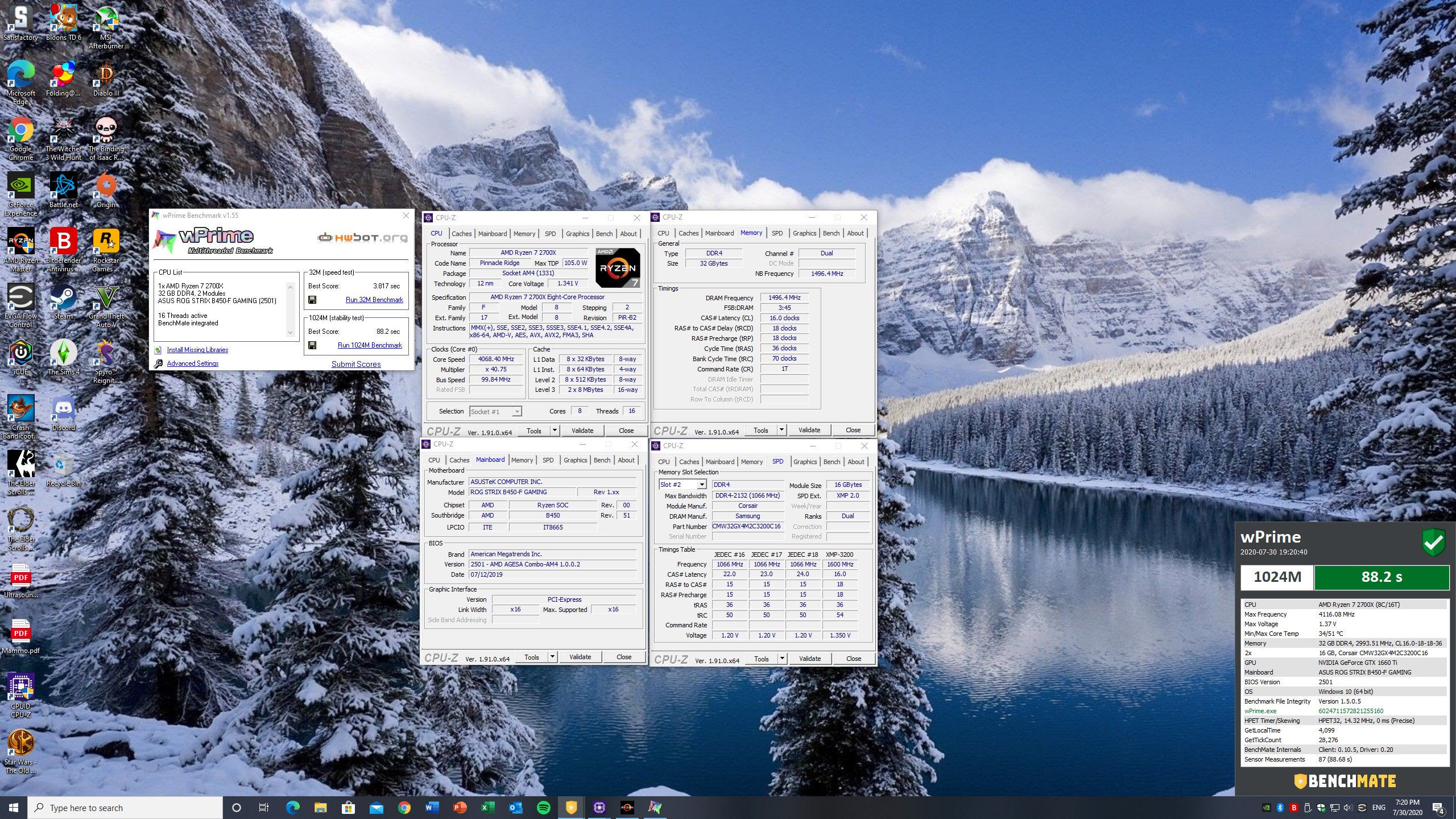Screen dimensions: 1456x819
Task: Select Graphics tab in Memory window
Action: (804, 233)
